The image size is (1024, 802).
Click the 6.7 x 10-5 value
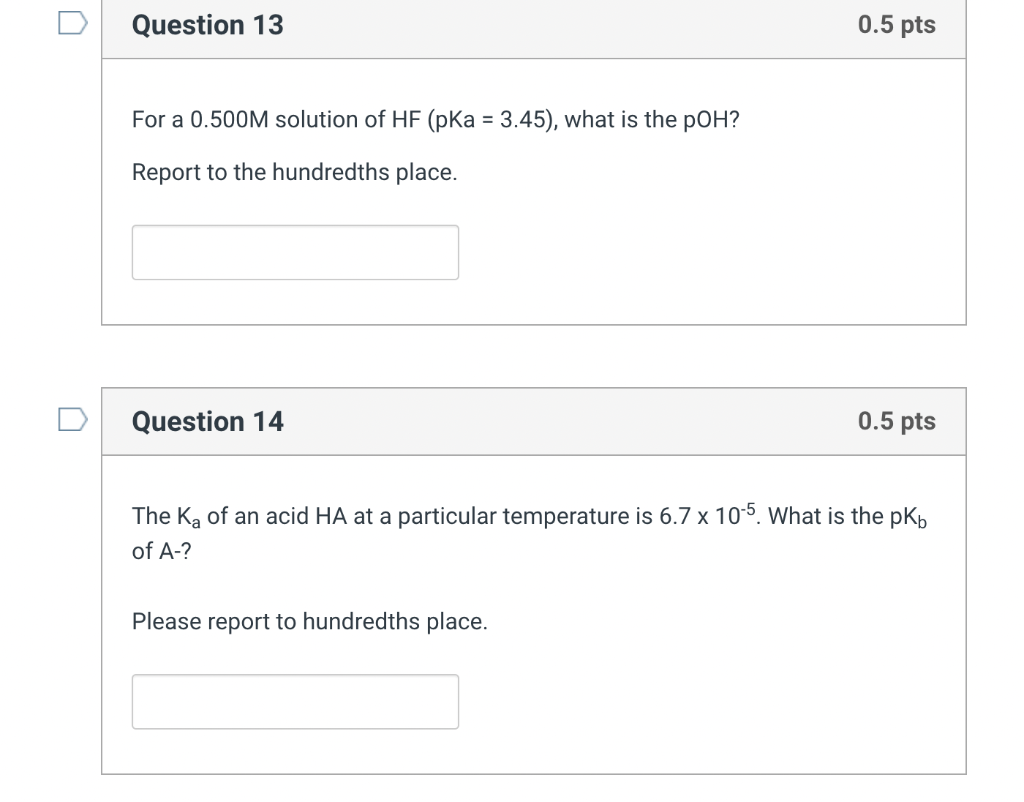(x=707, y=515)
